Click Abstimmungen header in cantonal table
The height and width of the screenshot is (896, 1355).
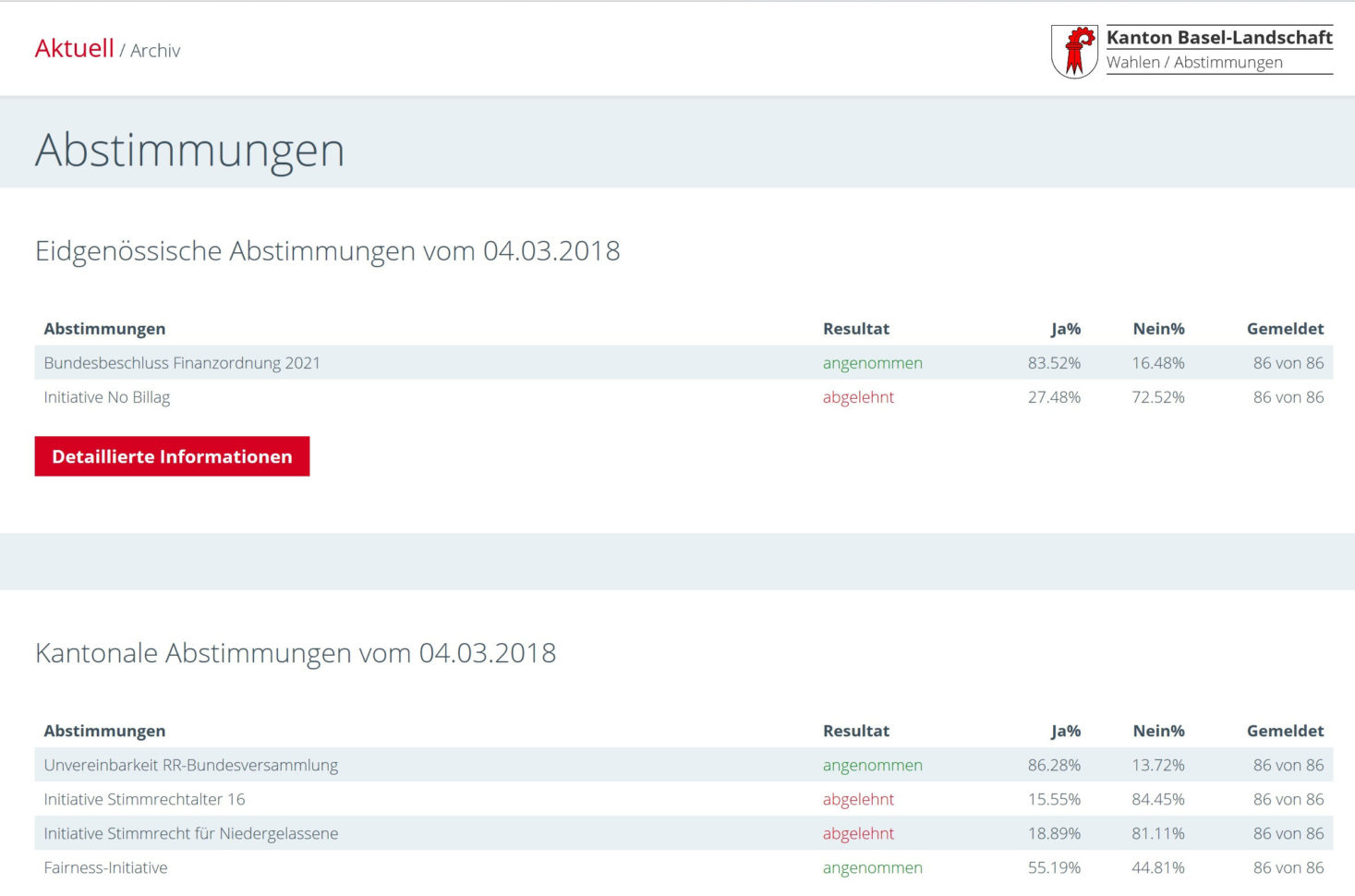104,731
